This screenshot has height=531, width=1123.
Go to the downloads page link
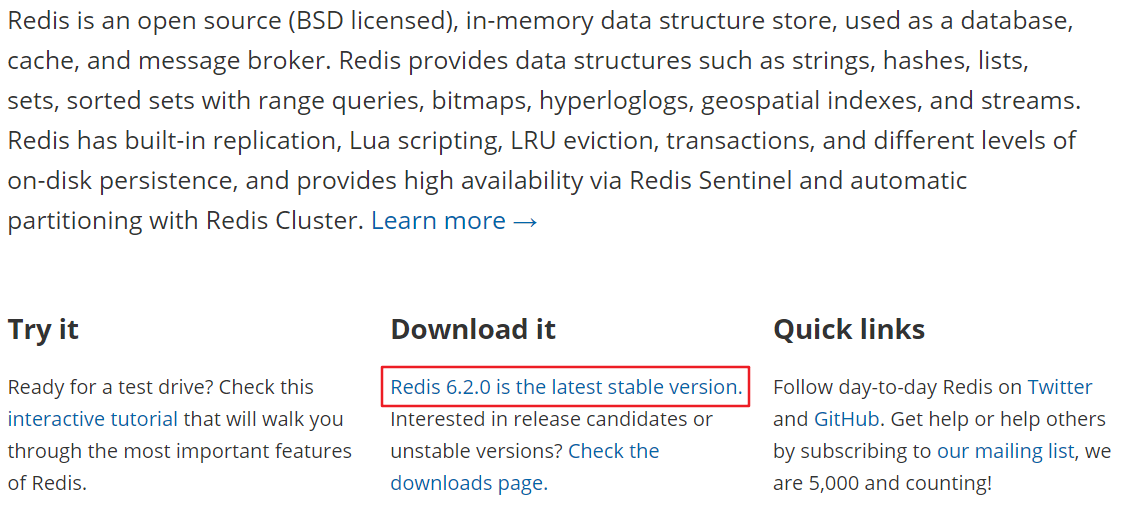[x=468, y=483]
